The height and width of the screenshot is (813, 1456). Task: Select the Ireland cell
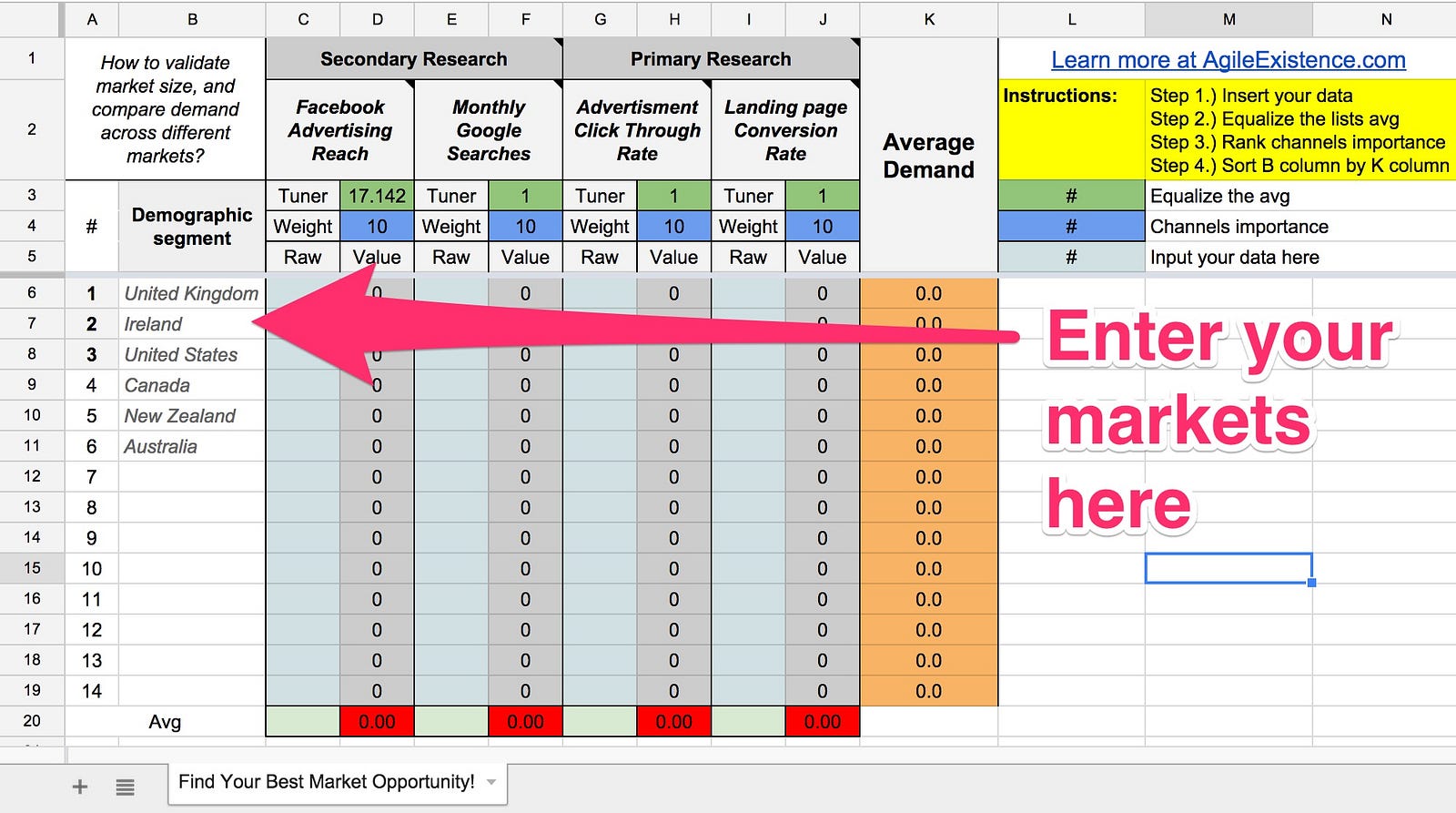pyautogui.click(x=192, y=324)
